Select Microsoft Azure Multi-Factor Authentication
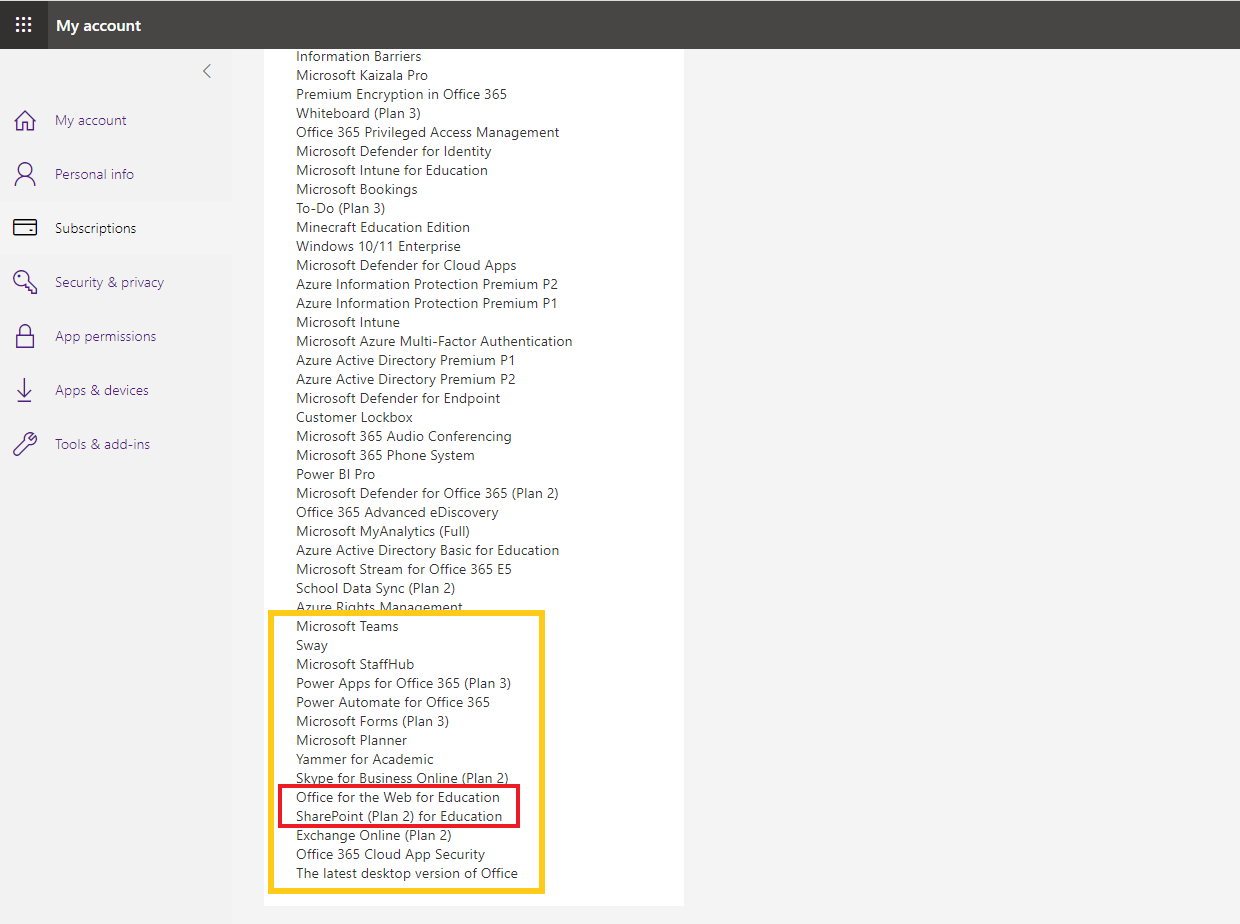 click(x=435, y=341)
